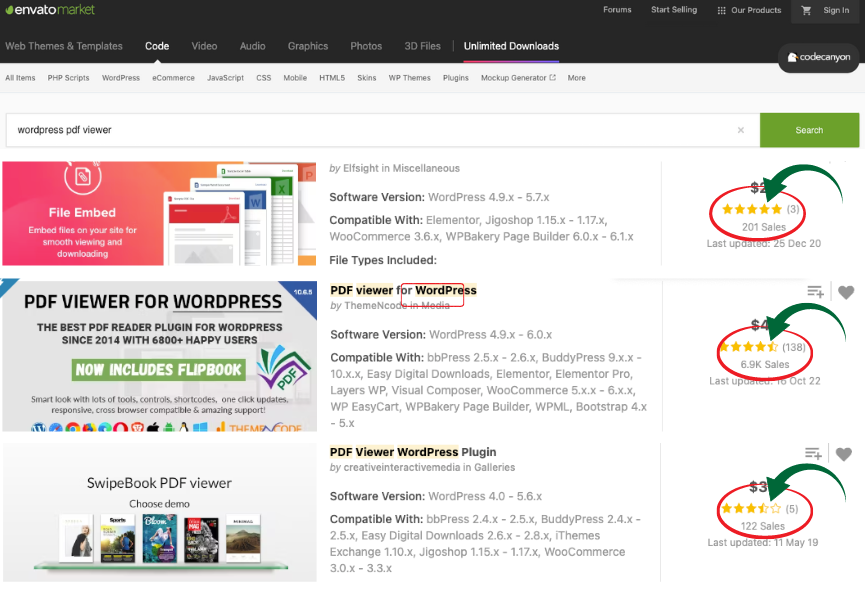
Task: Click the 201 Sales text
Action: point(763,227)
